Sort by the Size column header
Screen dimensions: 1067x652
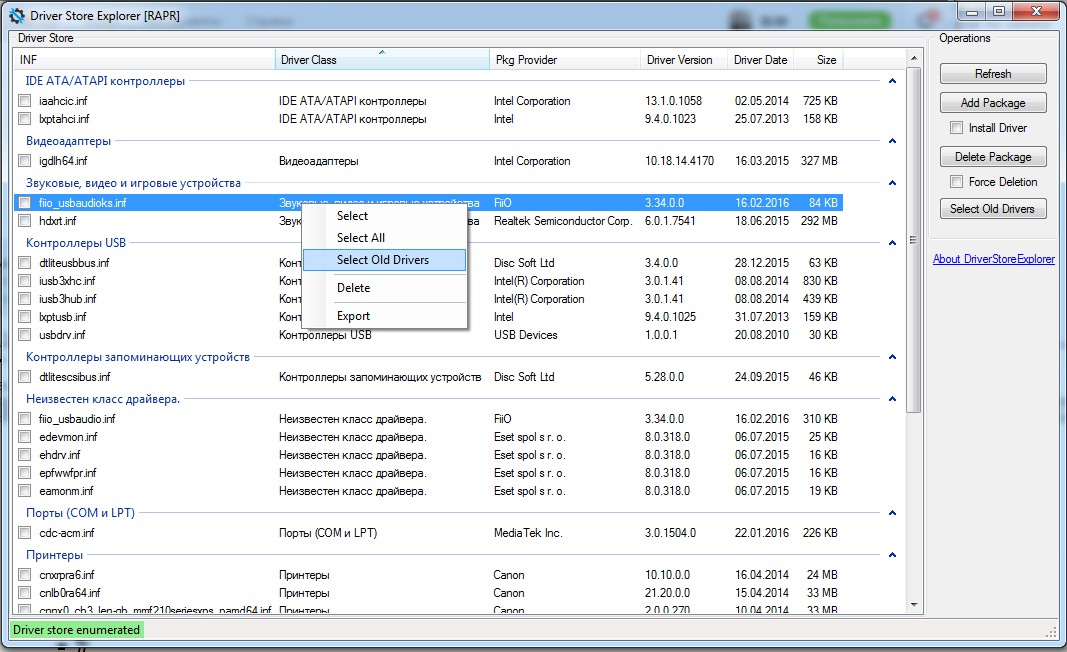pos(820,60)
